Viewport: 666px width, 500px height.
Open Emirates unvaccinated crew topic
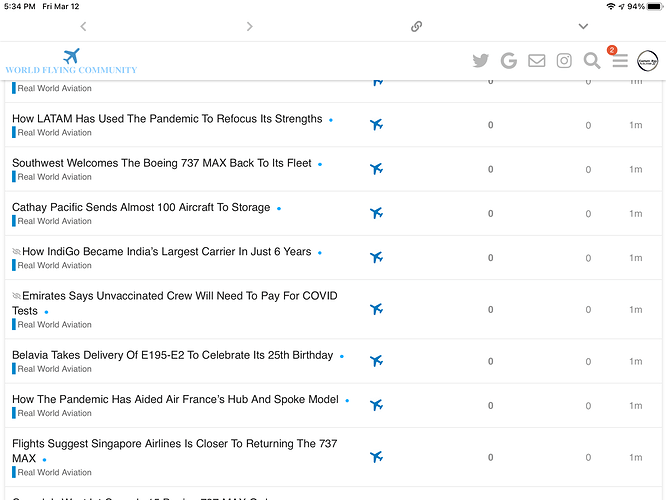coord(175,303)
